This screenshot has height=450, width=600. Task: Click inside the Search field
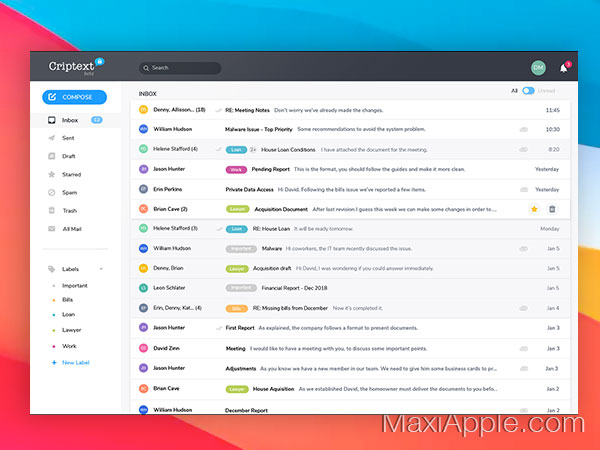[180, 68]
